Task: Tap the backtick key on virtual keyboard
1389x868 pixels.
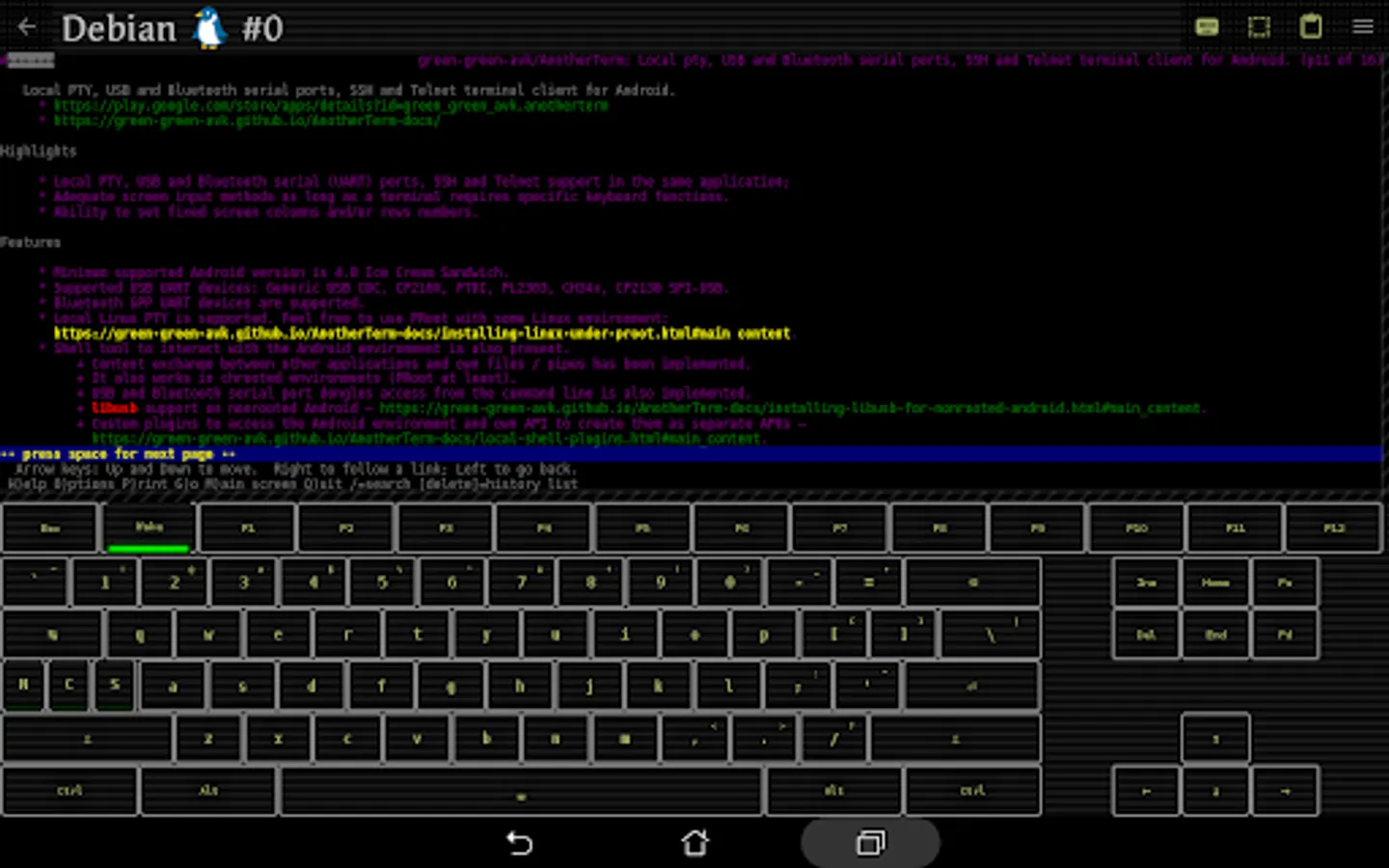Action: tap(36, 582)
